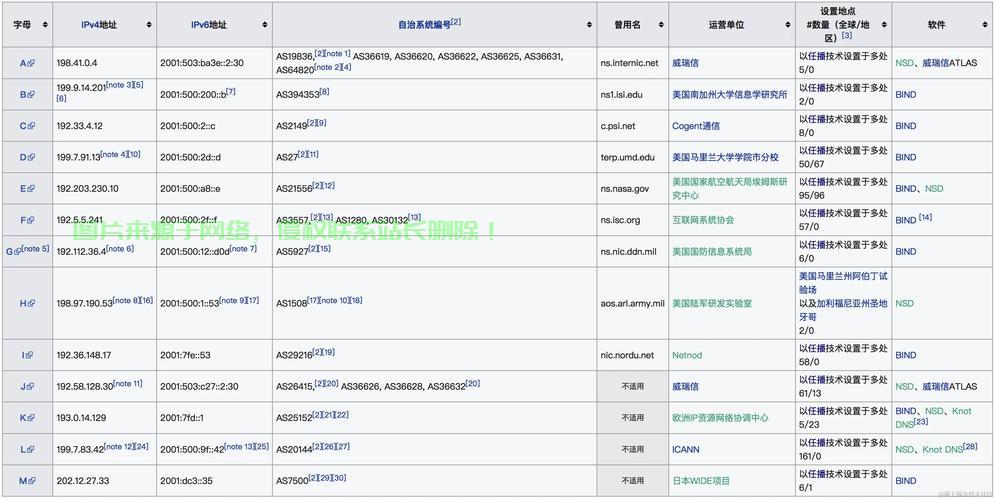Open 美国国家航空航天局埃姆斯研究中心 link
995x500 pixels.
pyautogui.click(x=730, y=188)
